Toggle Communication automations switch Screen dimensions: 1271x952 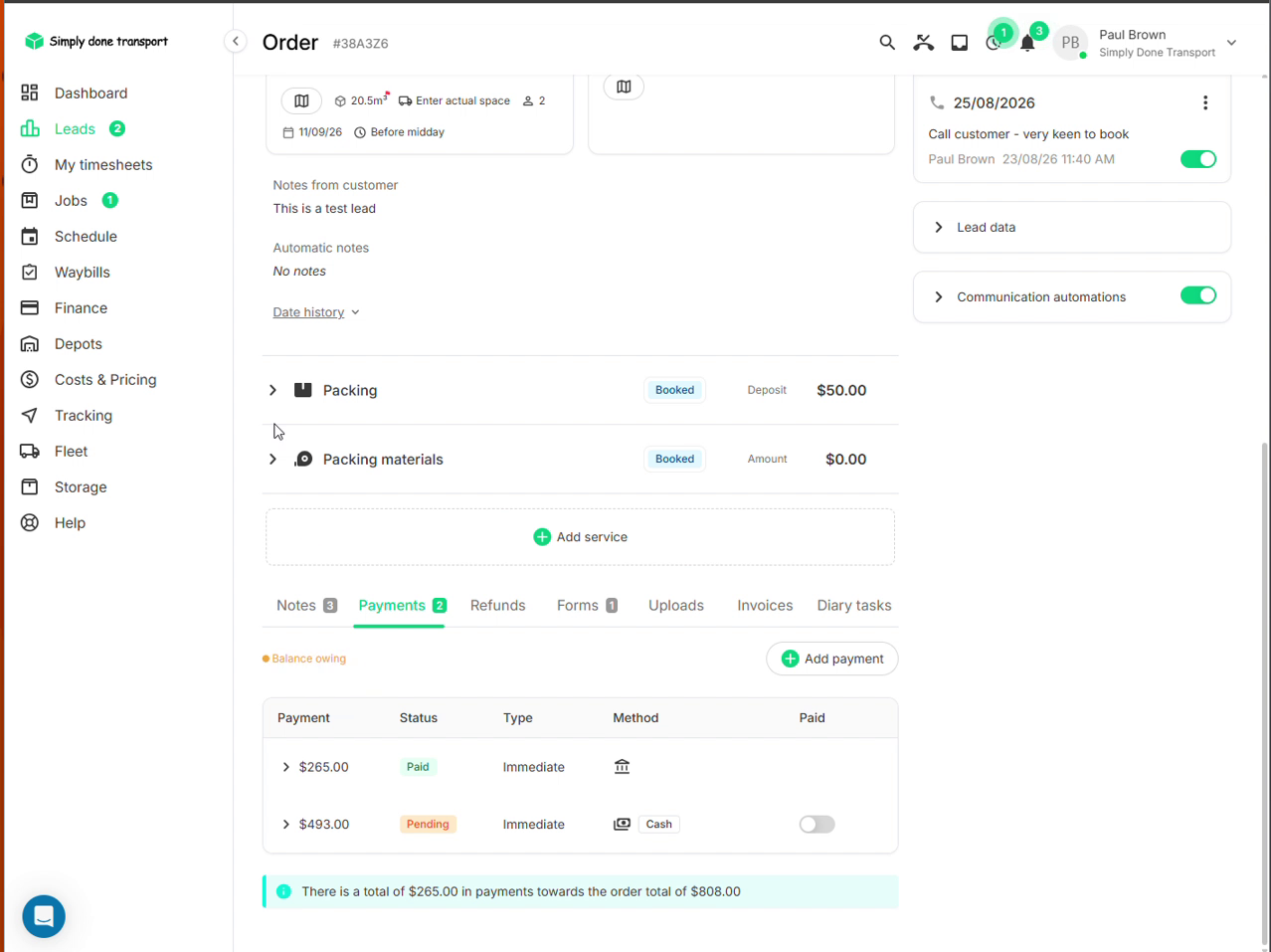(1198, 295)
